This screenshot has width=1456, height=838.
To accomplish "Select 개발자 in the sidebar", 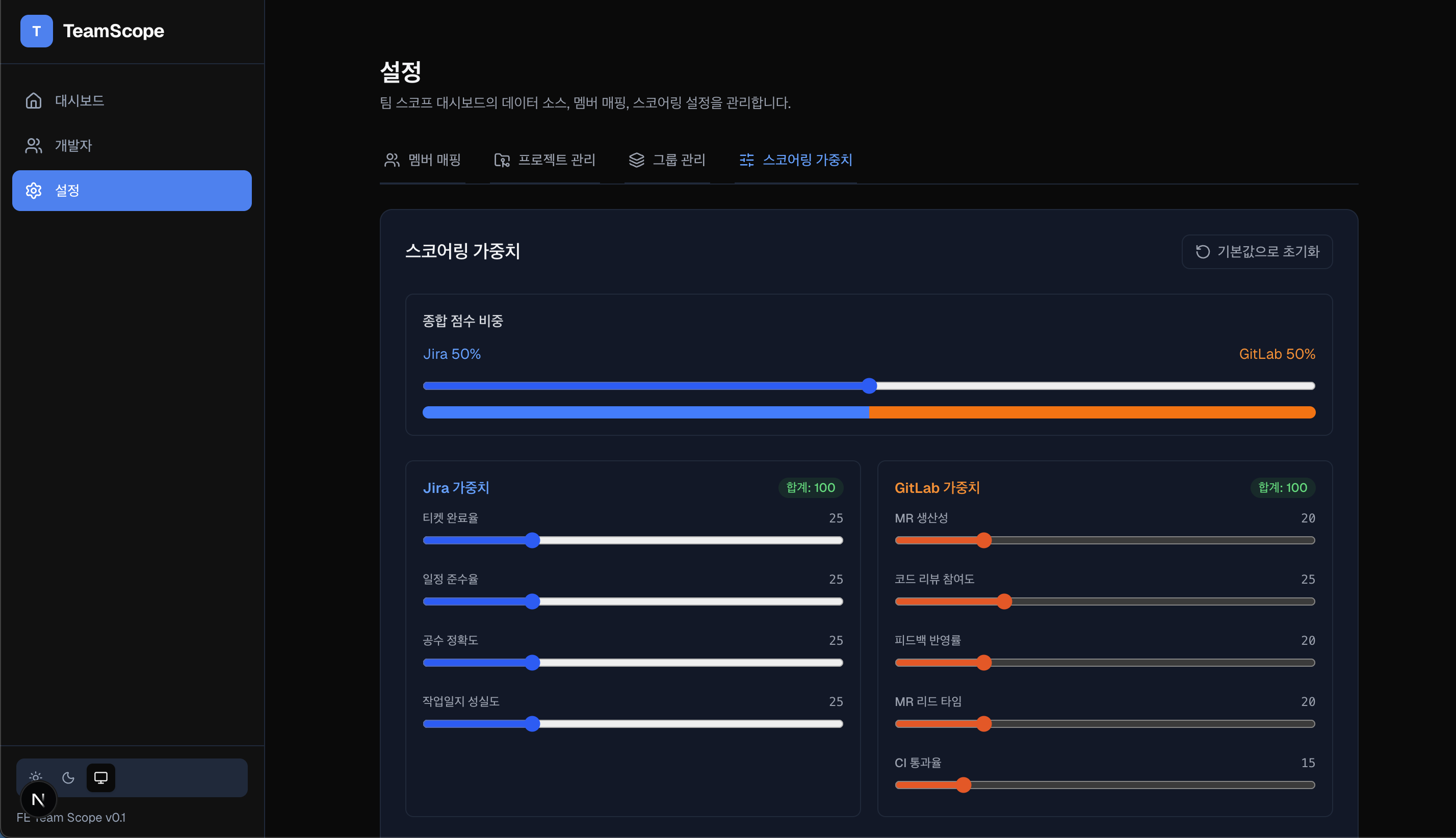I will tap(73, 146).
